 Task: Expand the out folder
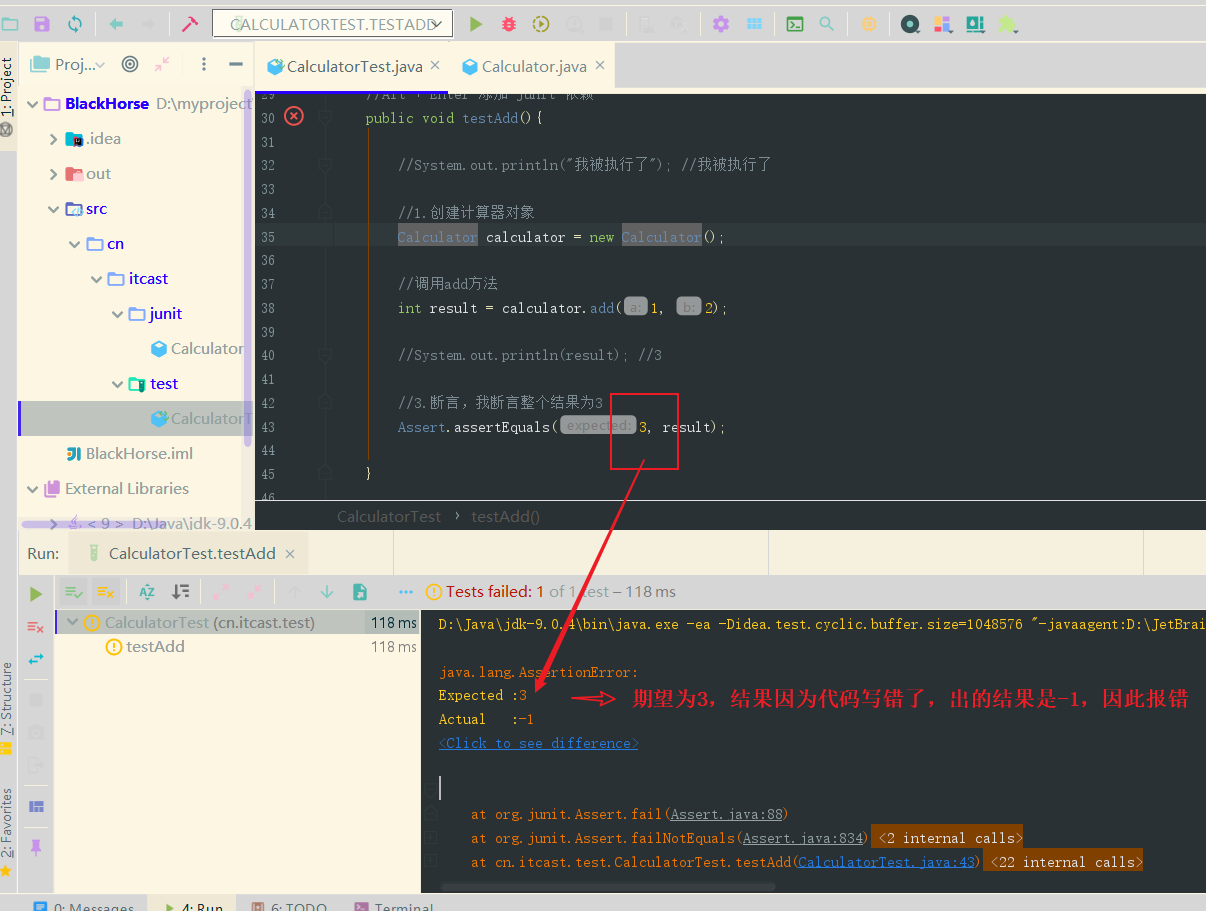[x=54, y=174]
